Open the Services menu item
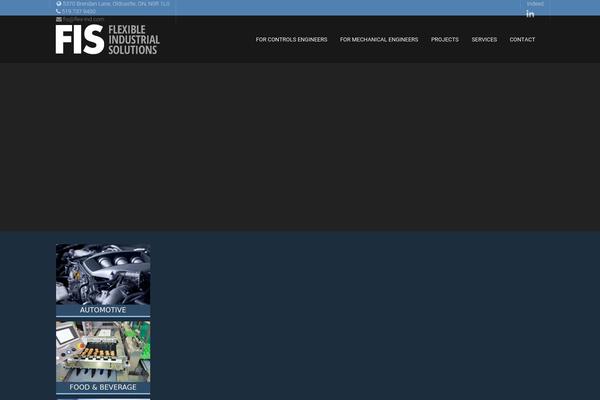The width and height of the screenshot is (600, 400). tap(484, 39)
